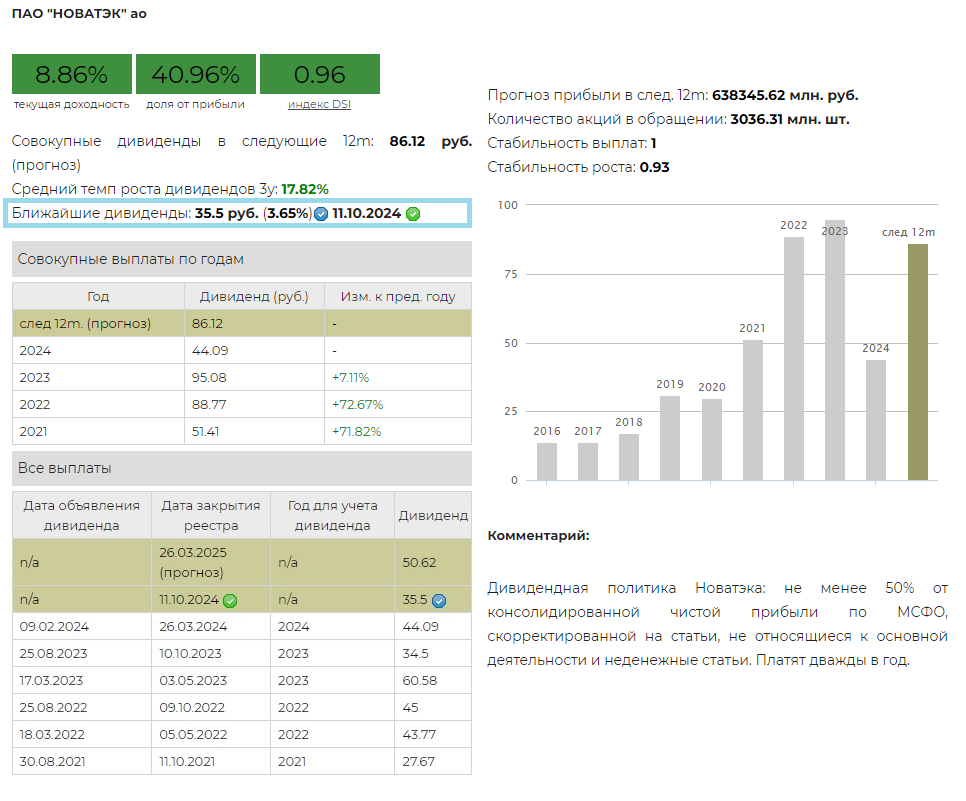Select the 2016 bar in dividend chart

point(547,461)
